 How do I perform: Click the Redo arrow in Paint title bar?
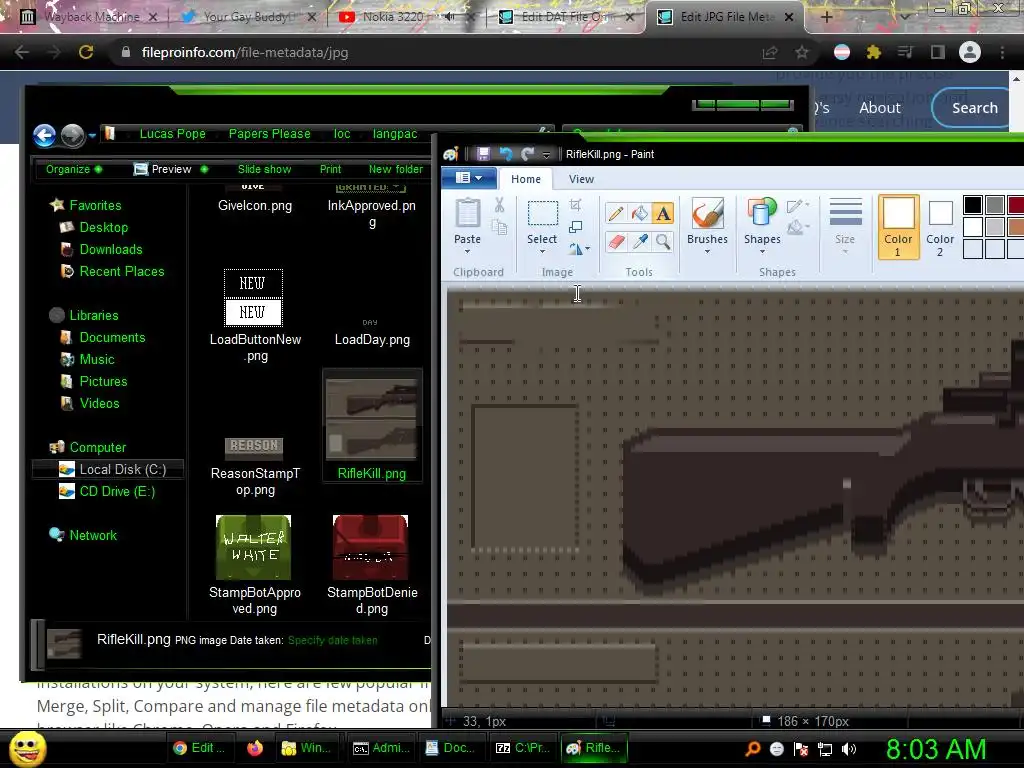(528, 154)
